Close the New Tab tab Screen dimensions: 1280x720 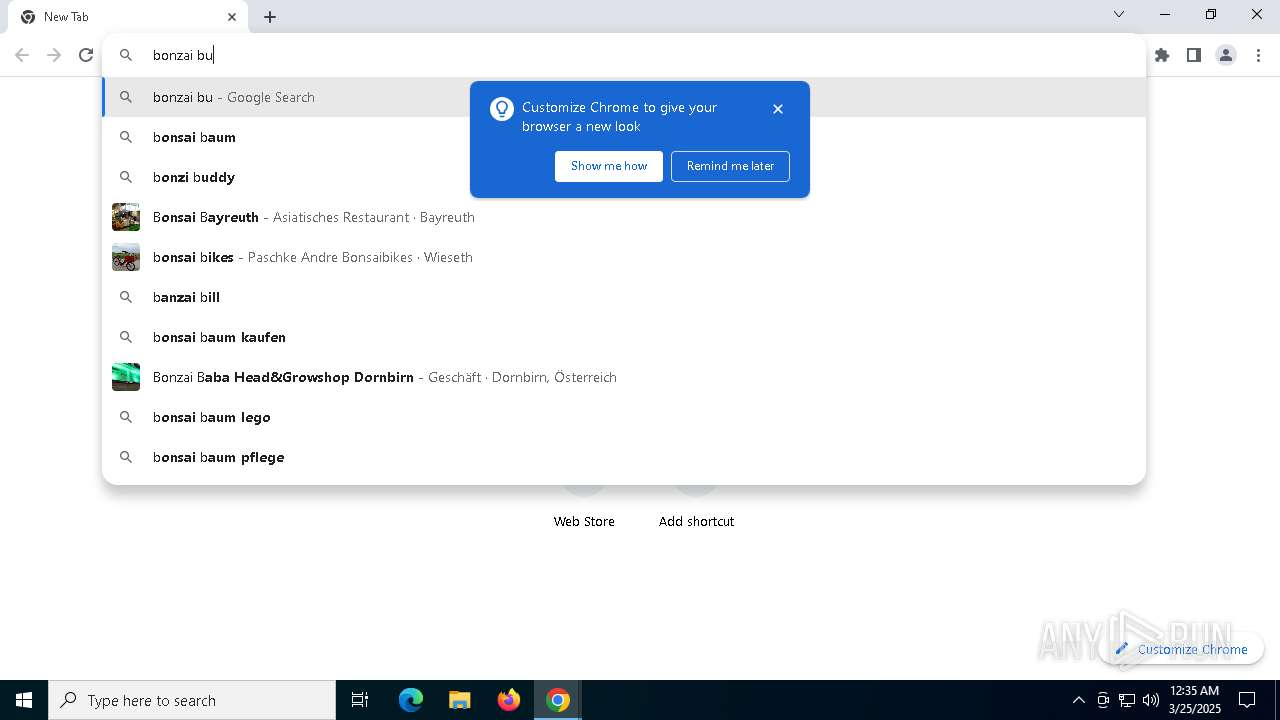coord(232,17)
